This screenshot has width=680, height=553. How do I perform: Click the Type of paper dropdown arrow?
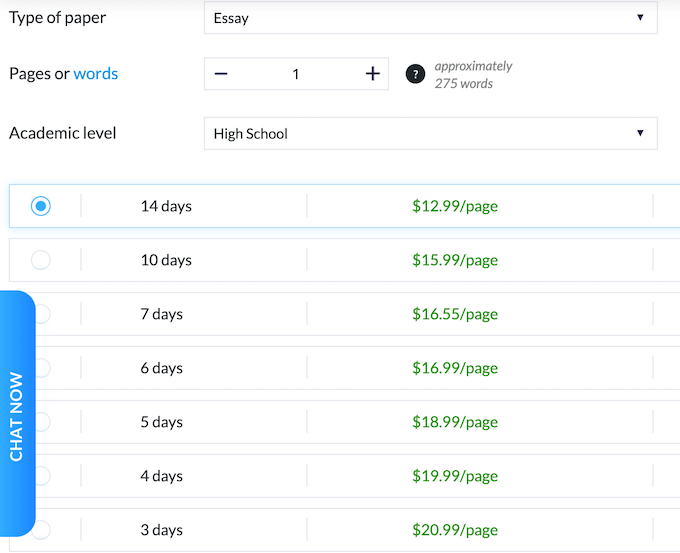[x=640, y=17]
